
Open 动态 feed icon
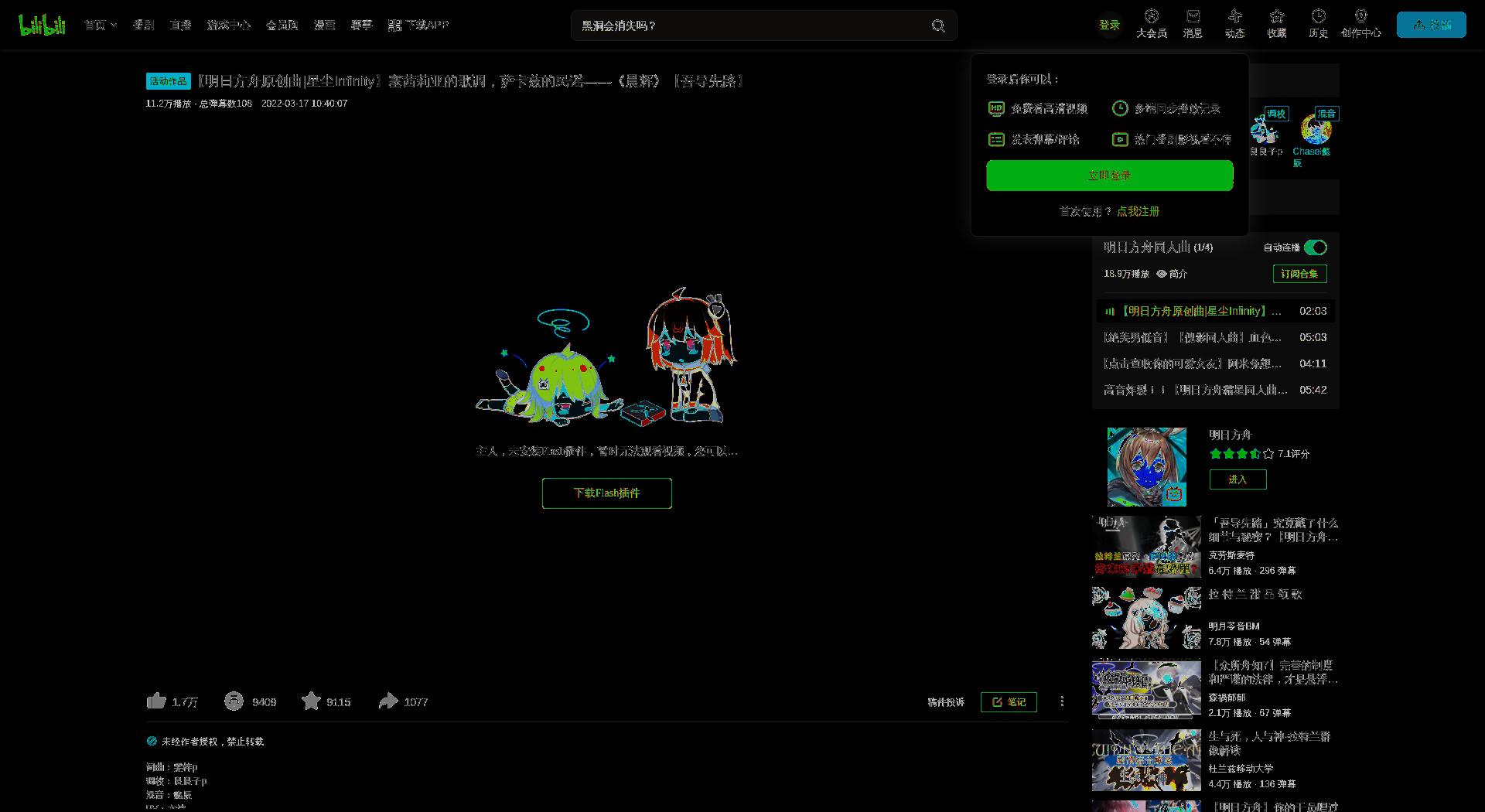pos(1234,24)
